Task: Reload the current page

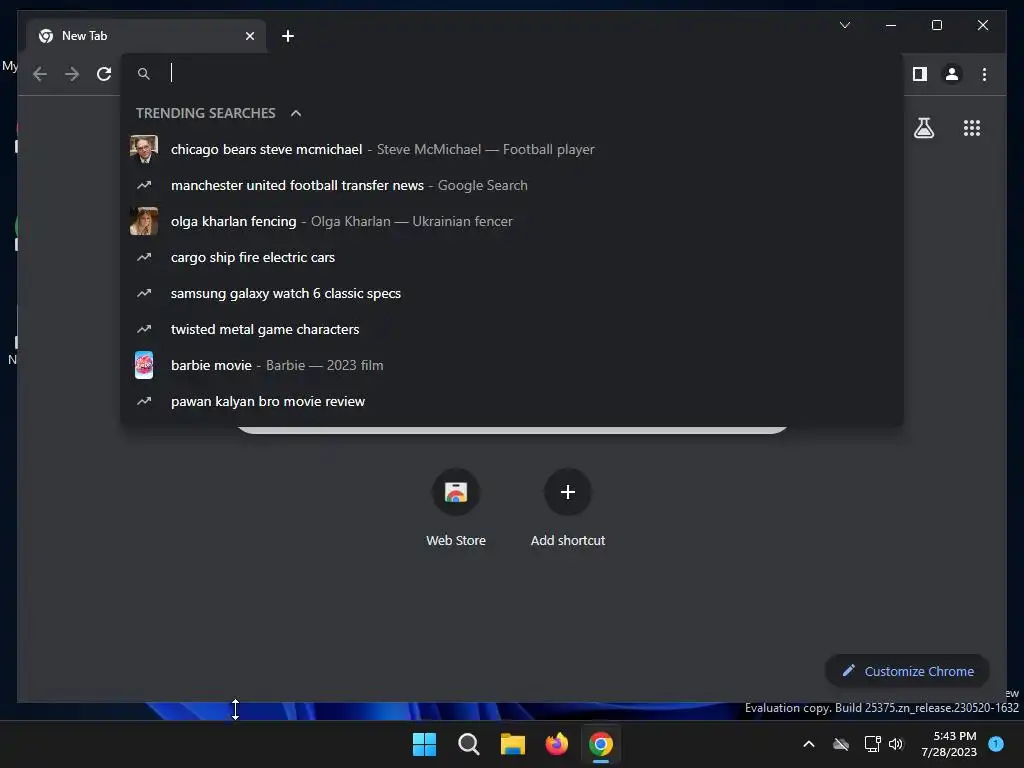Action: [x=104, y=74]
